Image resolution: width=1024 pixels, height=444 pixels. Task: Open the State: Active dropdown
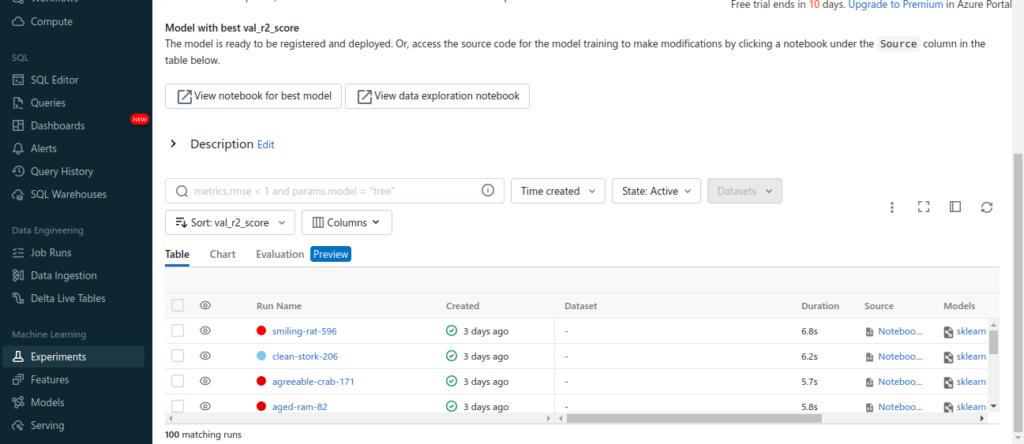pos(655,191)
